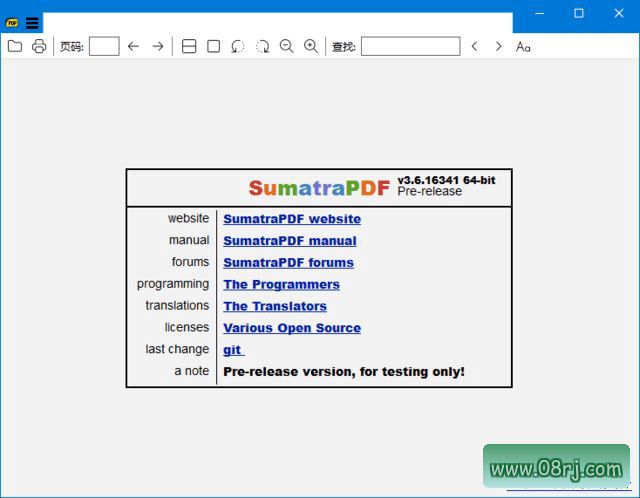
Task: Maximize the SumatraPDF window
Action: [579, 13]
